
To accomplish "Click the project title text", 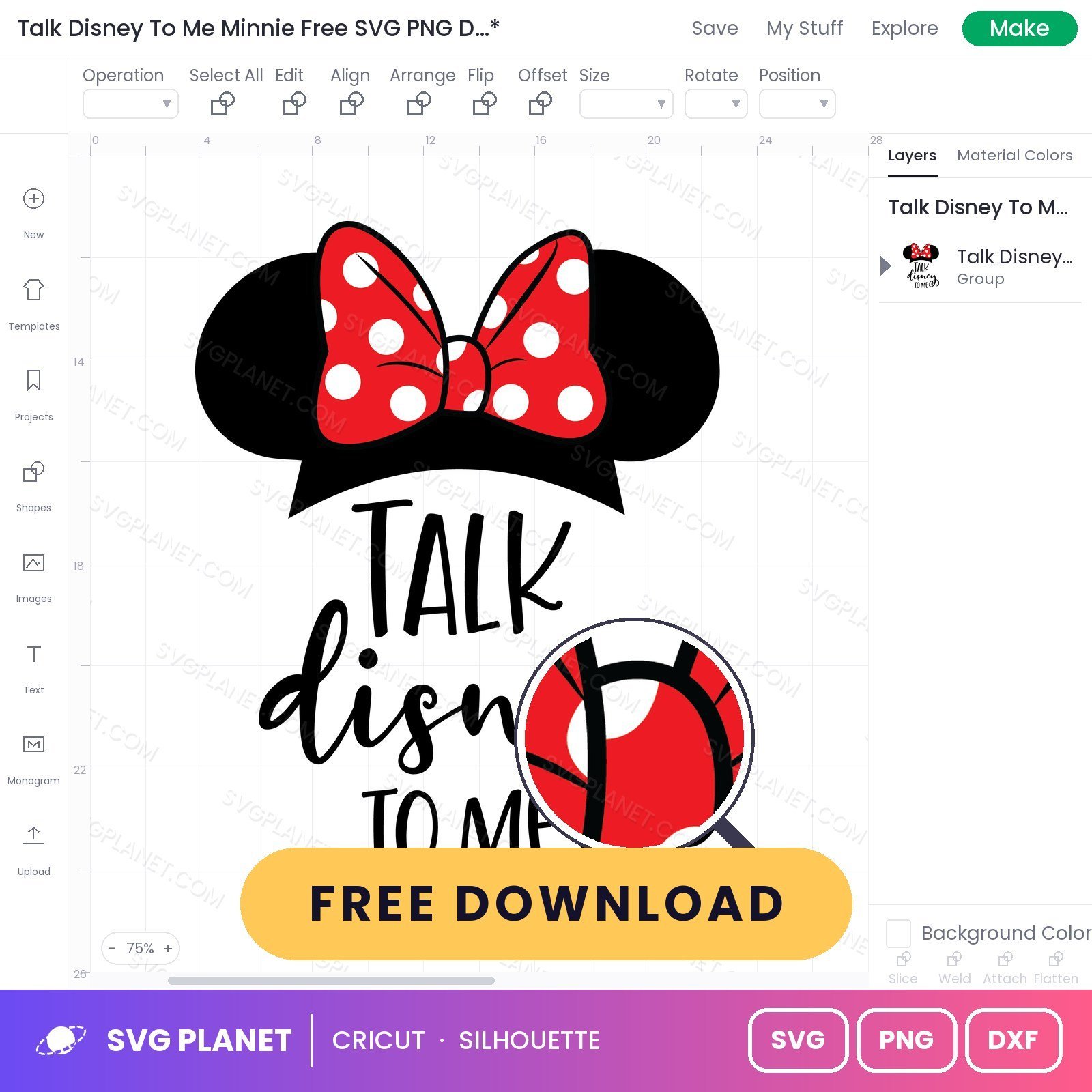I will click(x=258, y=28).
